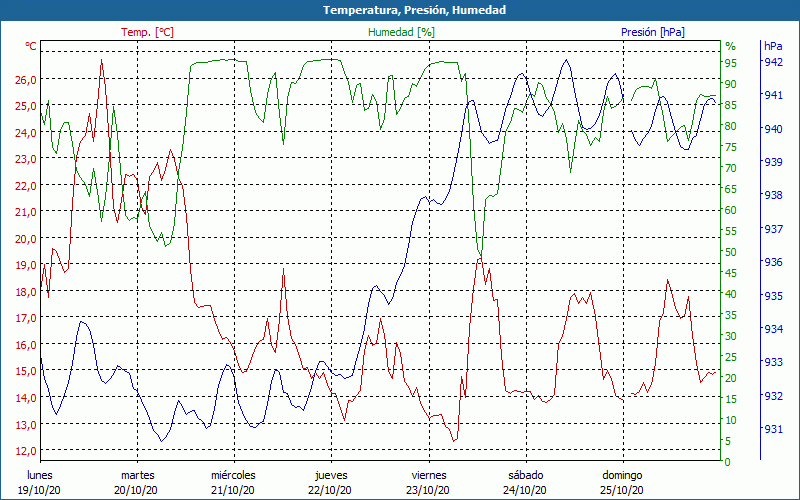
Task: Click the 940 pressure axis value
Action: click(x=773, y=129)
